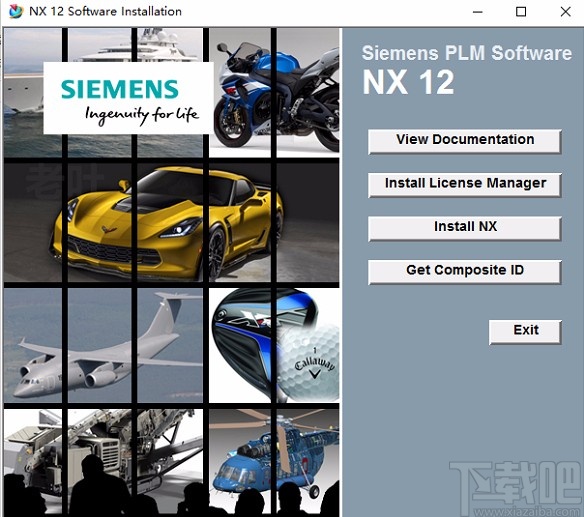Click the window title text
Viewport: 584px width, 517px height.
(105, 12)
